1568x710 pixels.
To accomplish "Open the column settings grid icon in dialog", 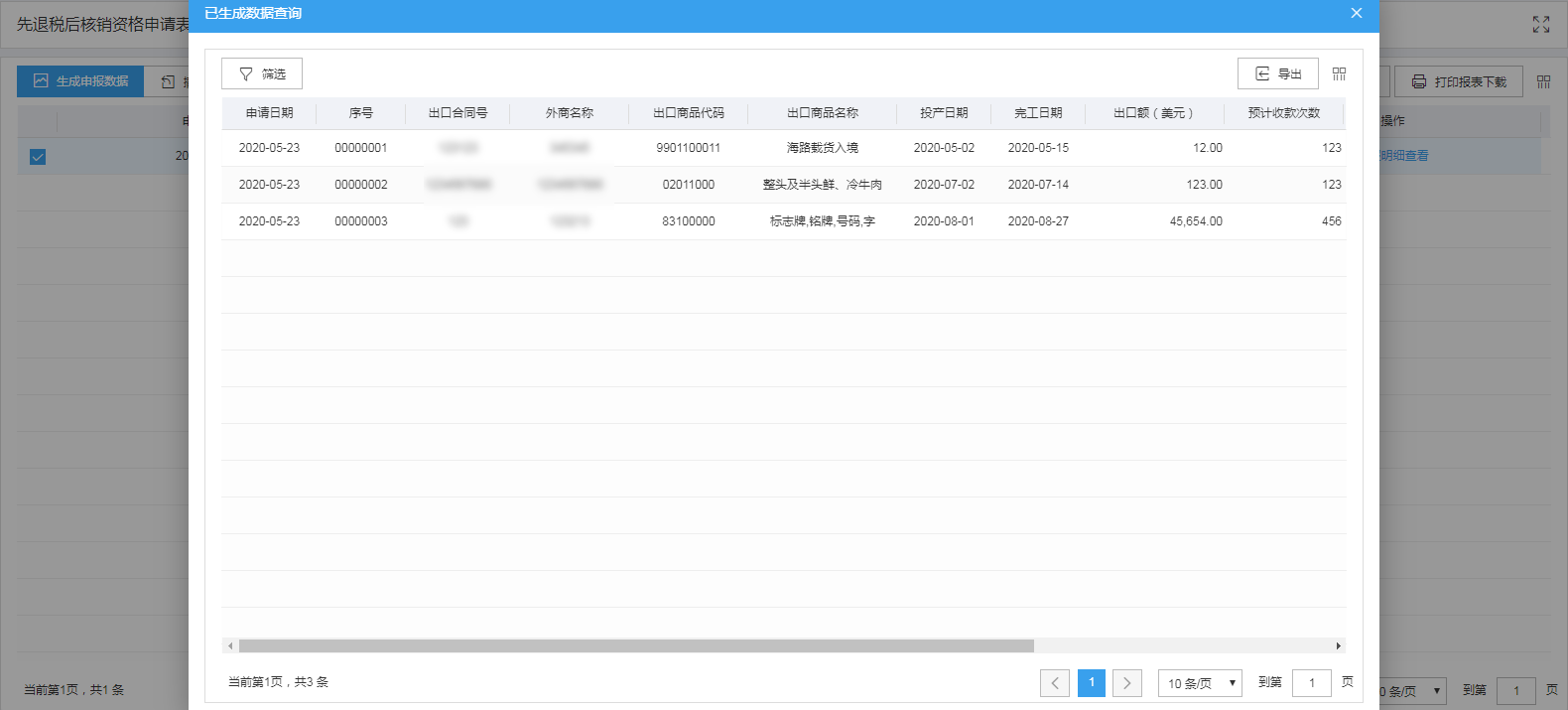I will tap(1339, 74).
